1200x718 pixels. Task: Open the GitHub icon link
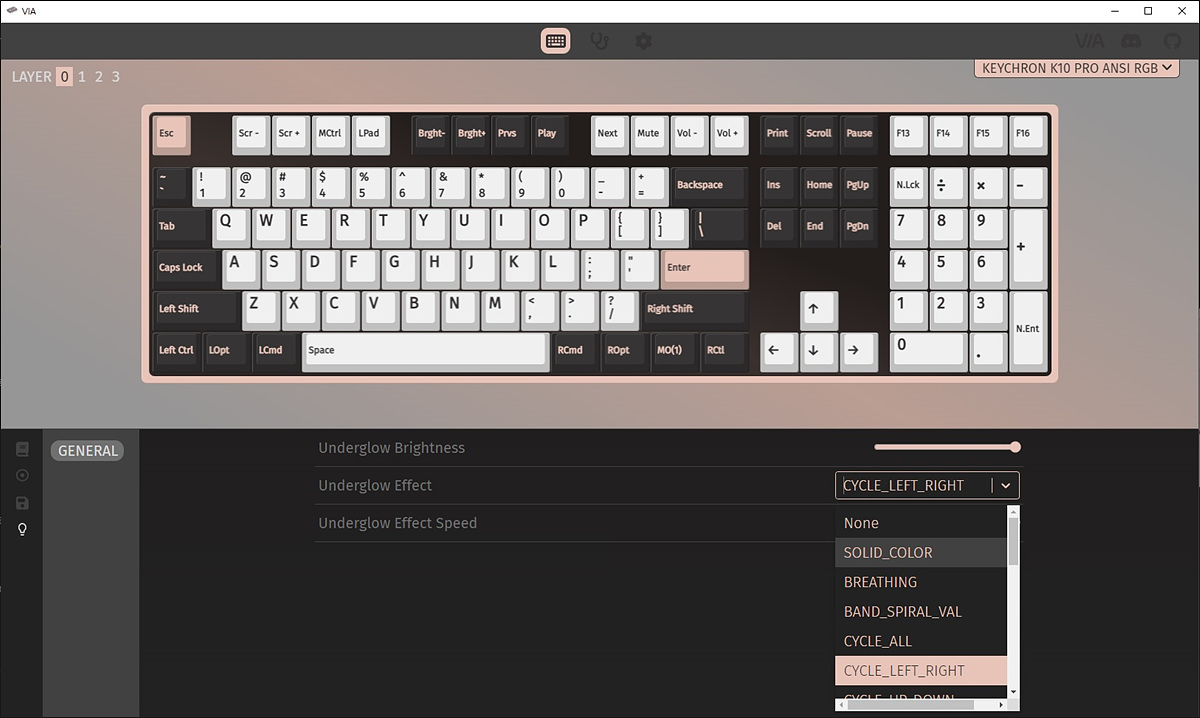click(1173, 41)
